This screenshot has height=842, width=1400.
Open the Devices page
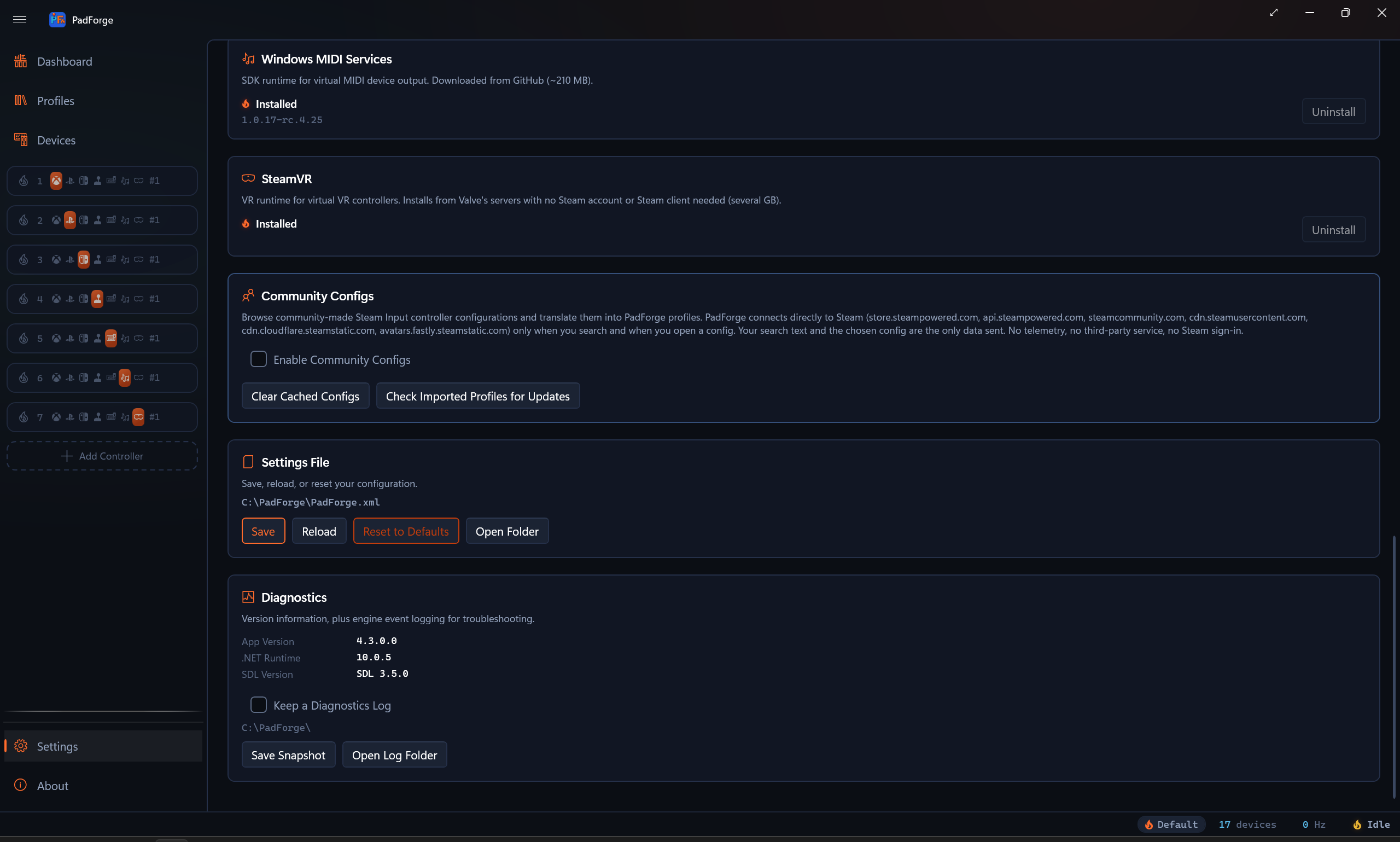[x=103, y=140]
